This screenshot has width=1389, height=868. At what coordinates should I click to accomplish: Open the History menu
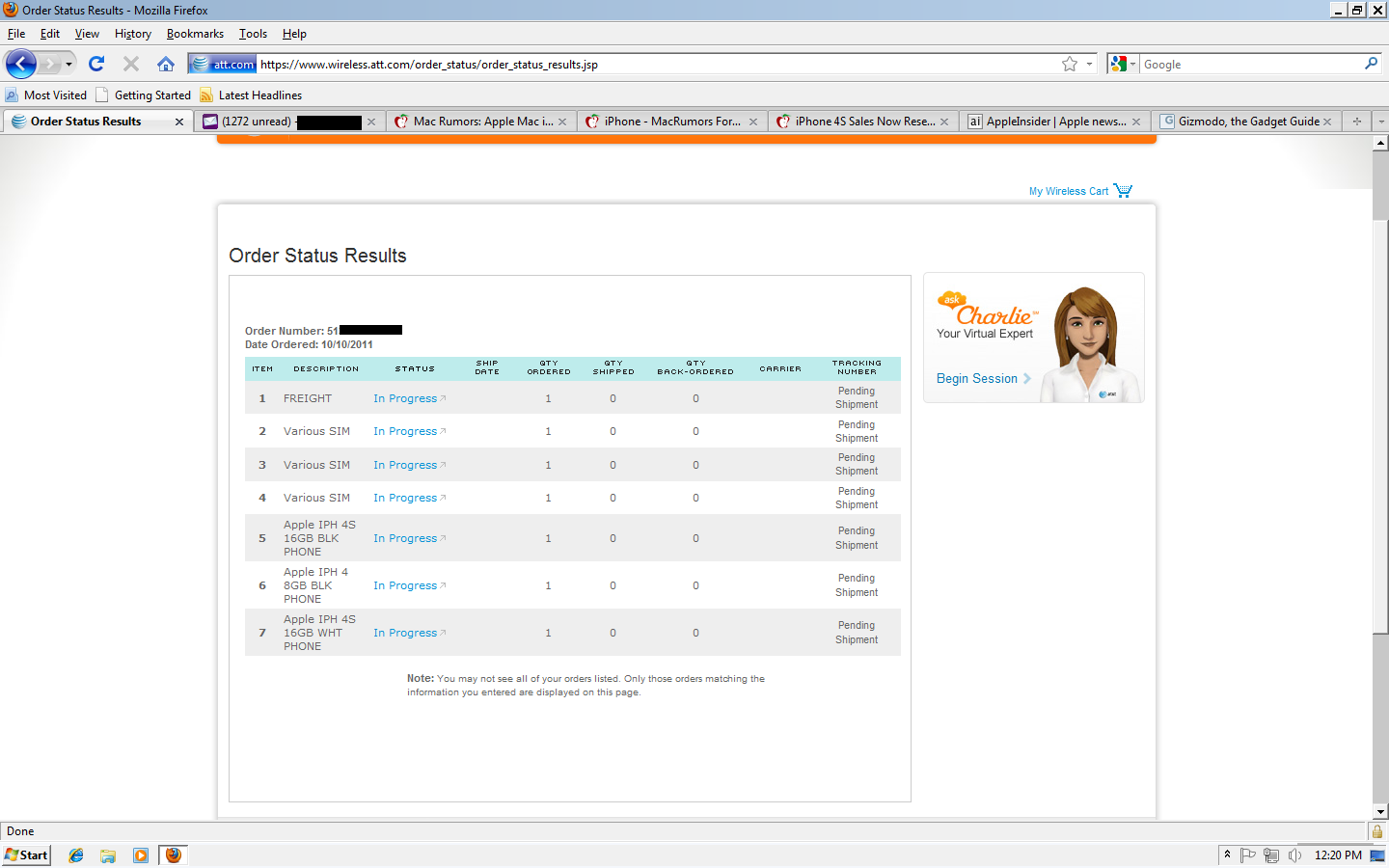coord(133,34)
